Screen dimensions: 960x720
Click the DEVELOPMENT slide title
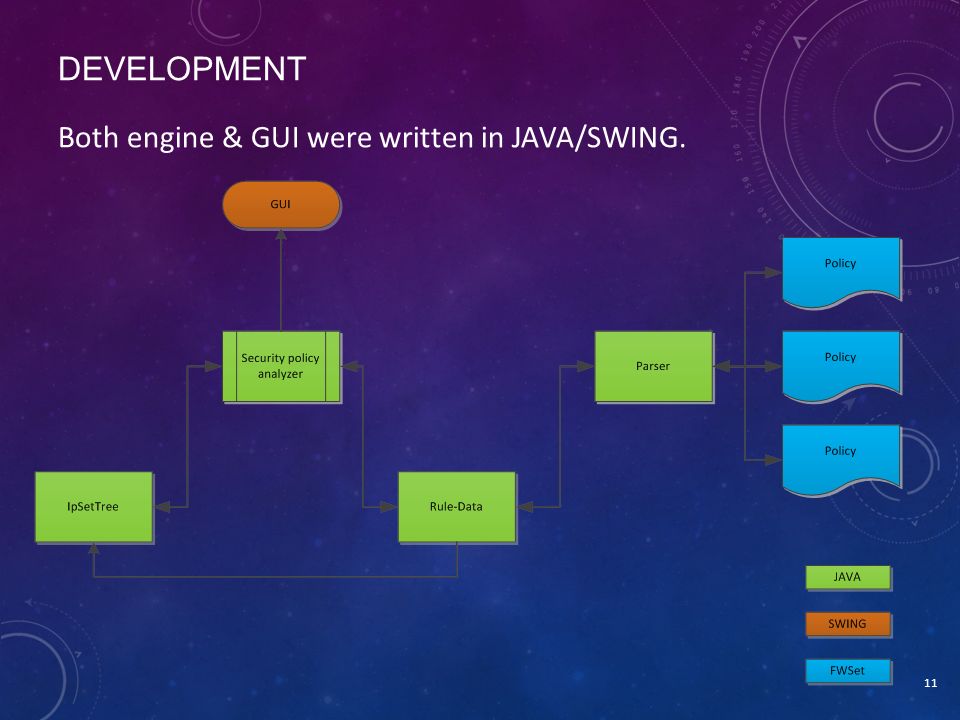(182, 69)
